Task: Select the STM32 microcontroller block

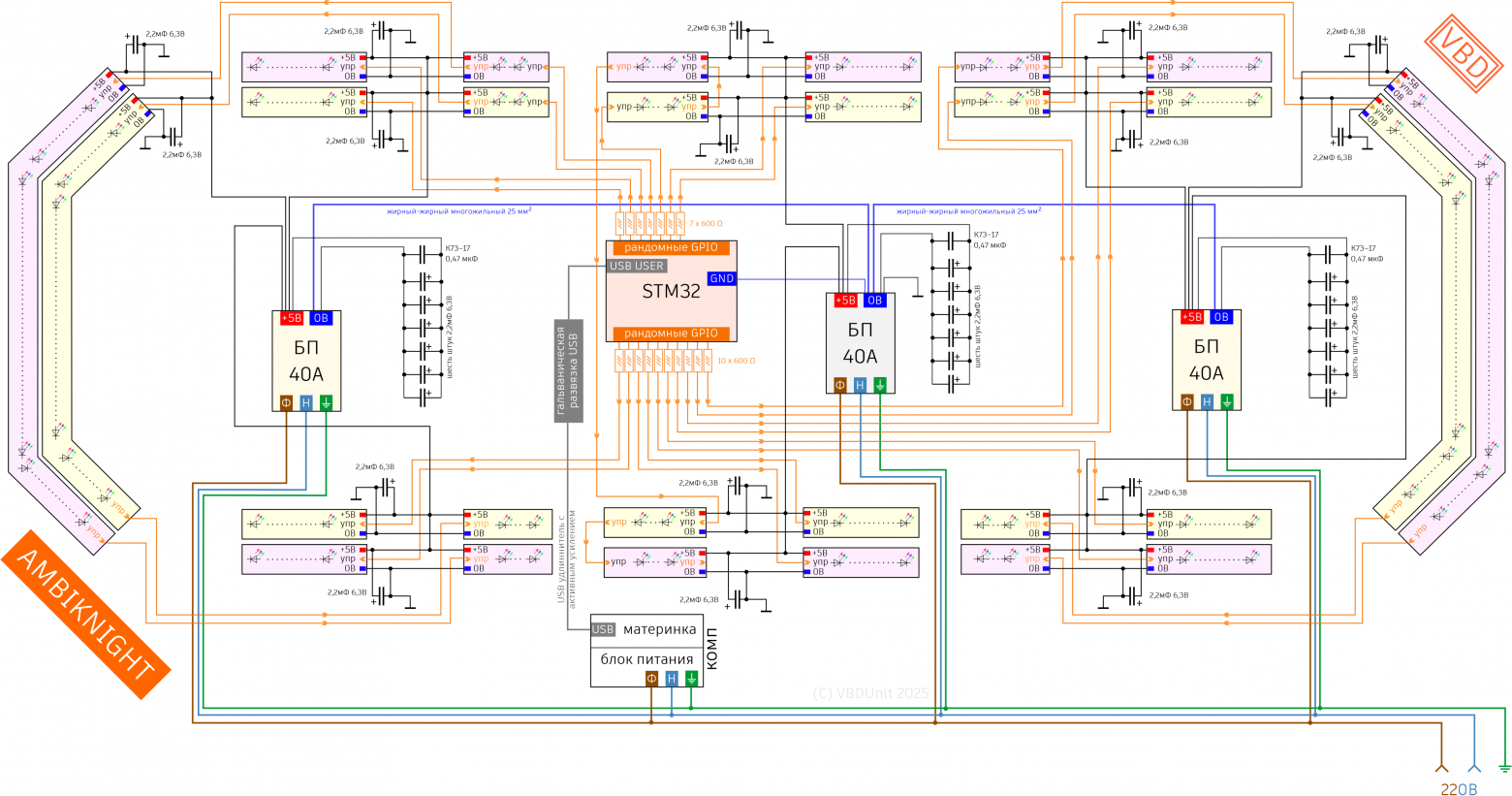Action: (x=672, y=291)
